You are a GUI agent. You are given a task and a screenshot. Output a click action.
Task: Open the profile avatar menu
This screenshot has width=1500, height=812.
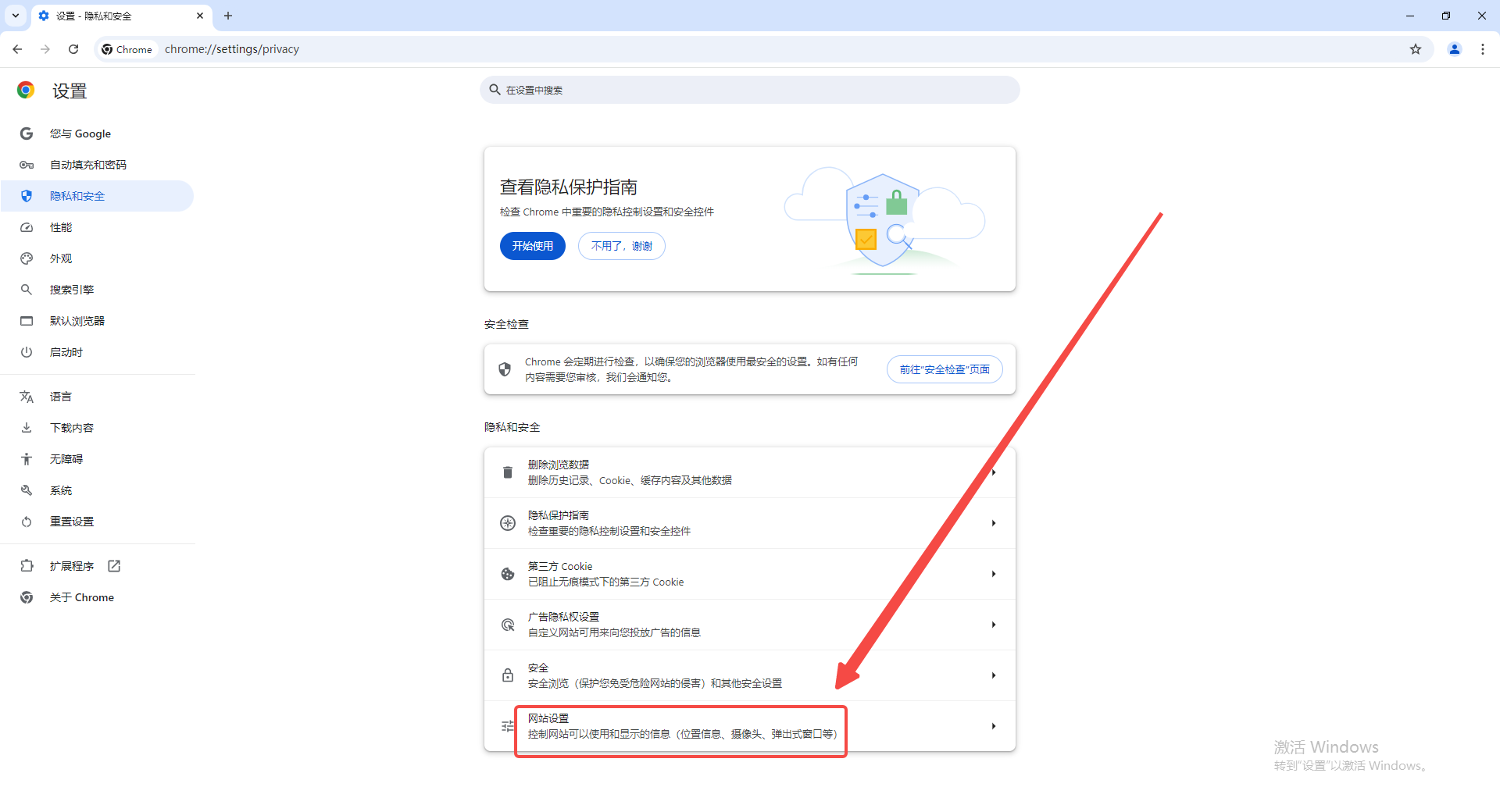[x=1455, y=49]
